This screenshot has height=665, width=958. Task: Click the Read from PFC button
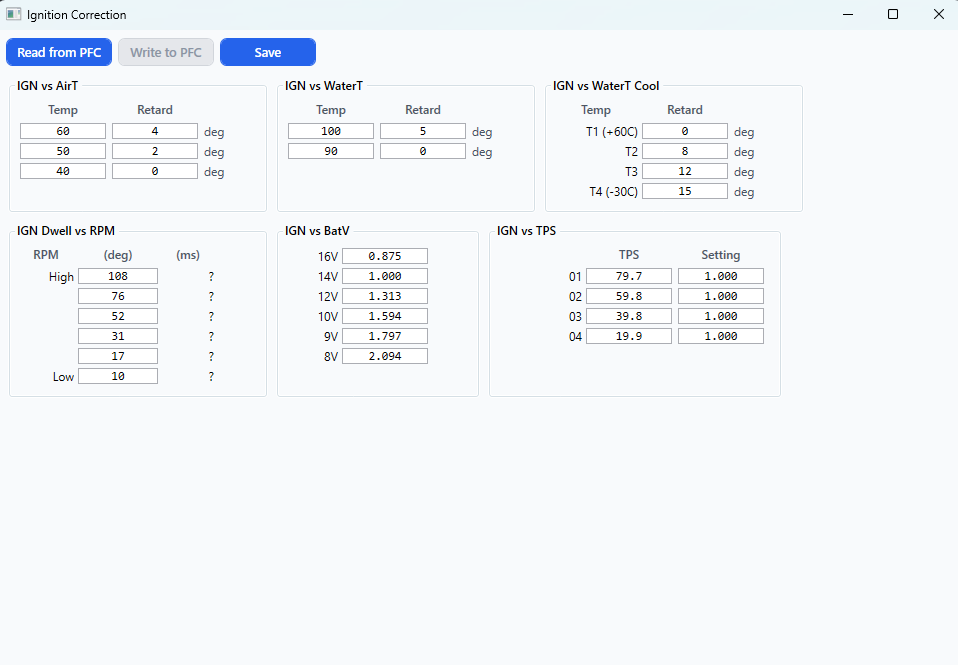pyautogui.click(x=59, y=52)
